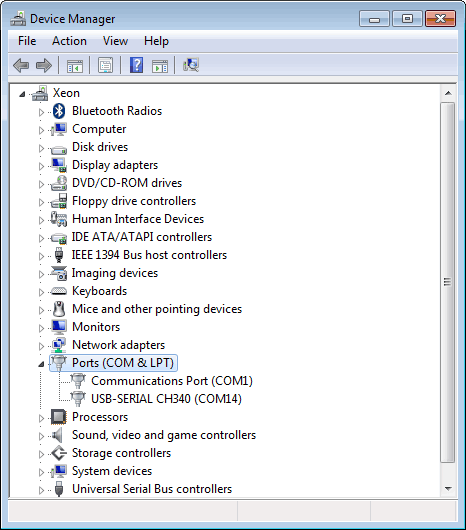This screenshot has width=466, height=530.
Task: Click the Forward arrow toolbar icon
Action: pos(44,65)
